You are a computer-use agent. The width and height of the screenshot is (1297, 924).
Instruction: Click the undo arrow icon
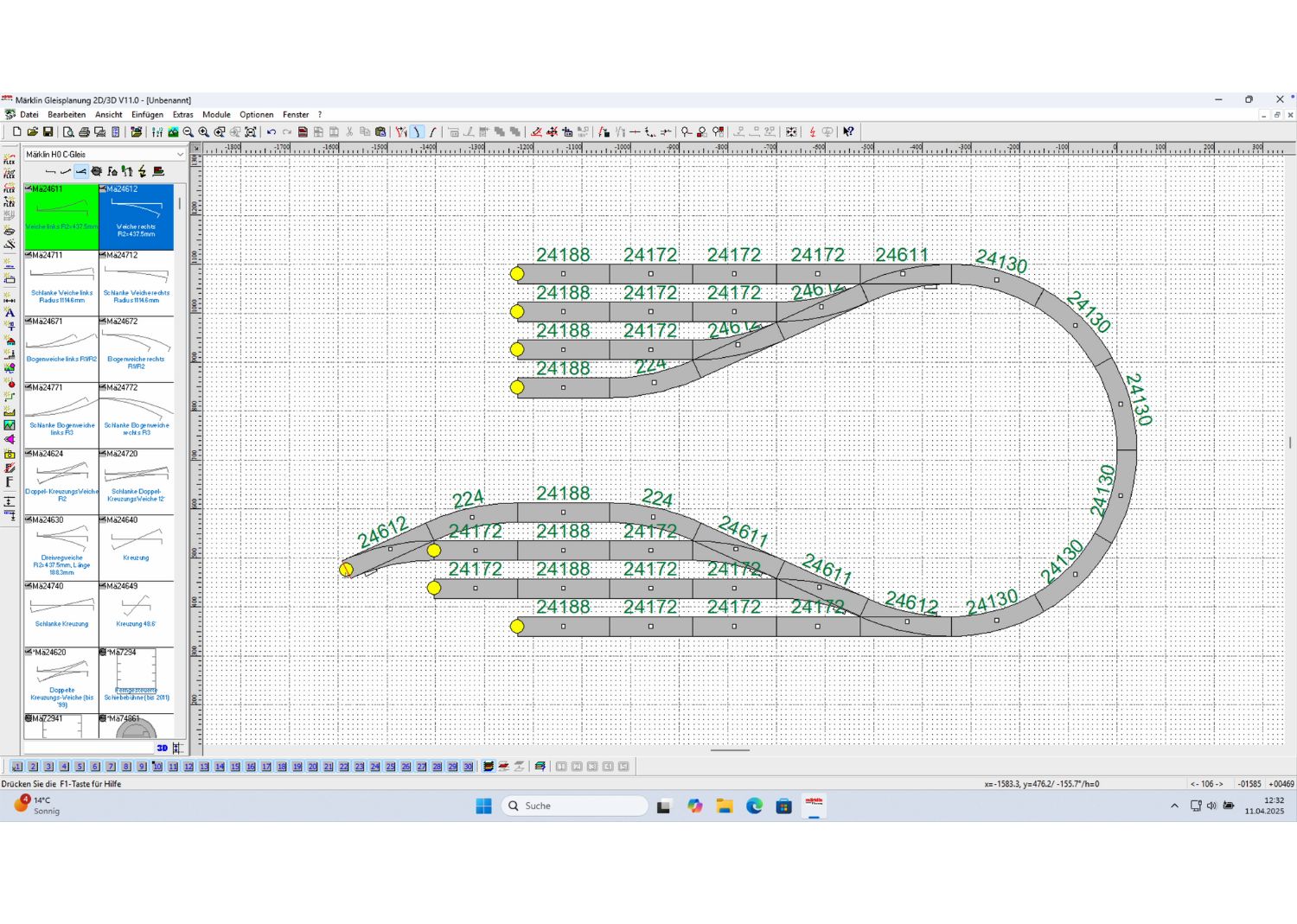coord(272,132)
